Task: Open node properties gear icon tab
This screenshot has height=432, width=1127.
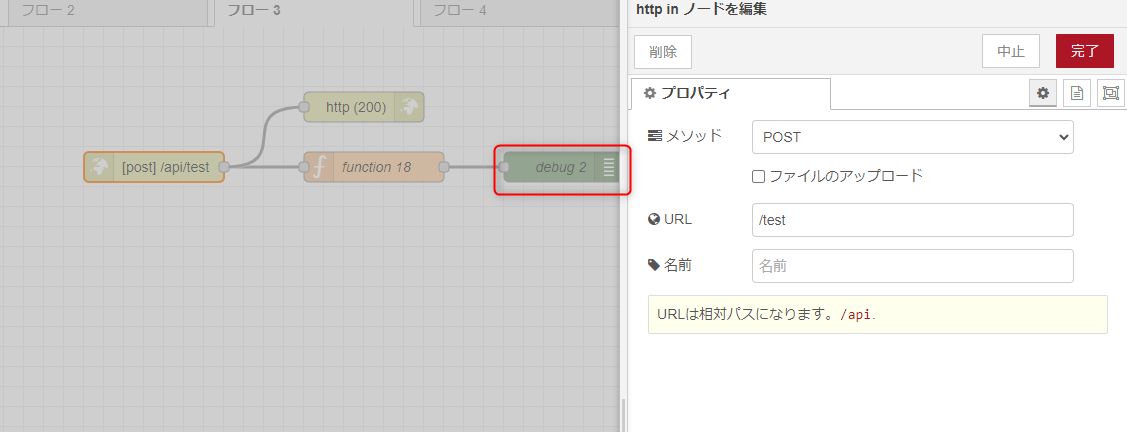Action: pos(1043,93)
